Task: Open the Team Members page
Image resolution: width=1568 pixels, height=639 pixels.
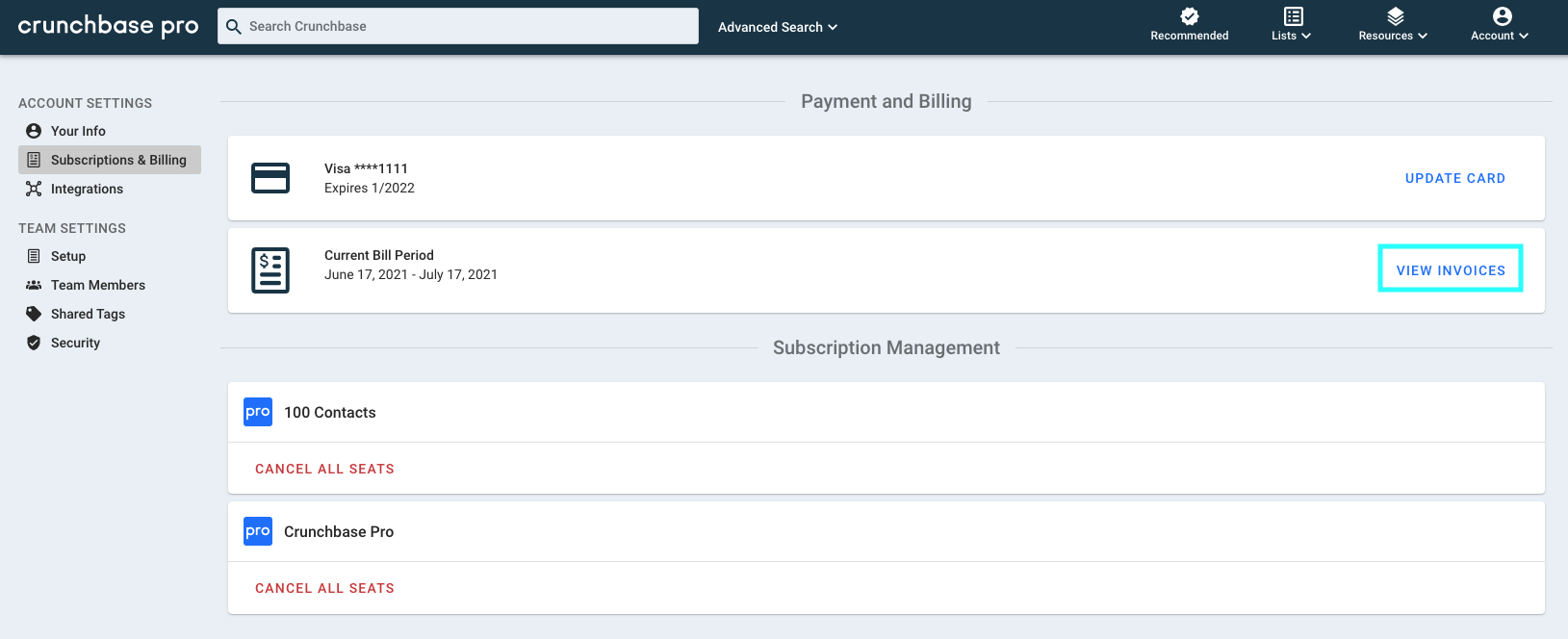Action: point(98,285)
